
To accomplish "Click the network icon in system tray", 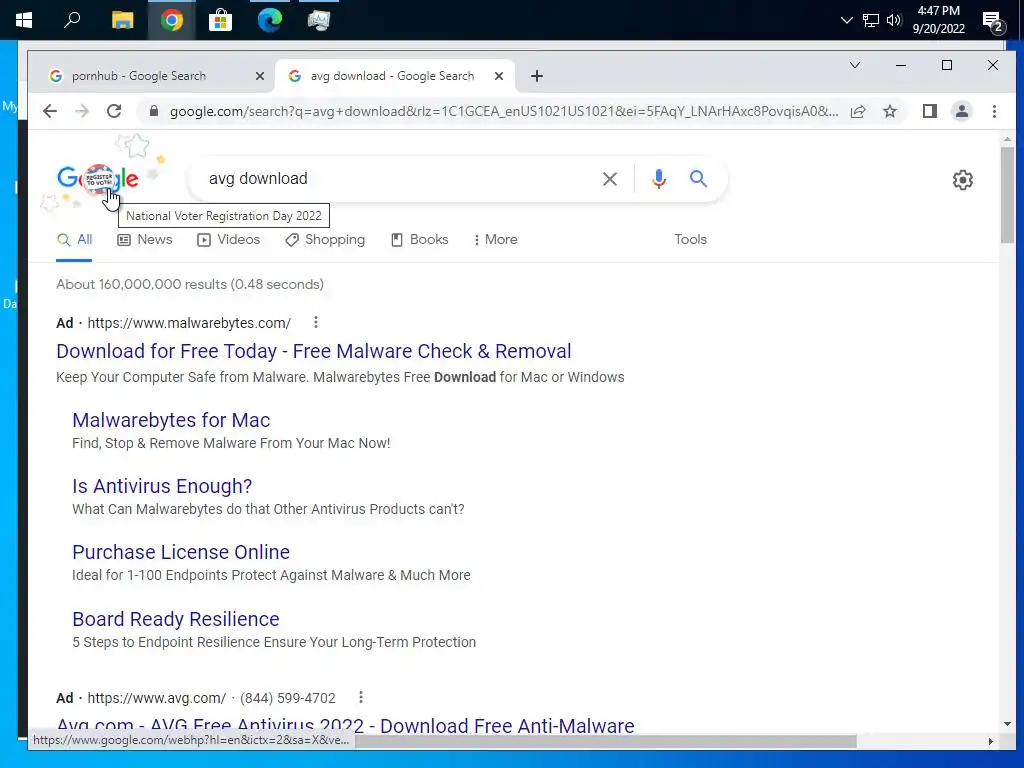I will pos(871,20).
